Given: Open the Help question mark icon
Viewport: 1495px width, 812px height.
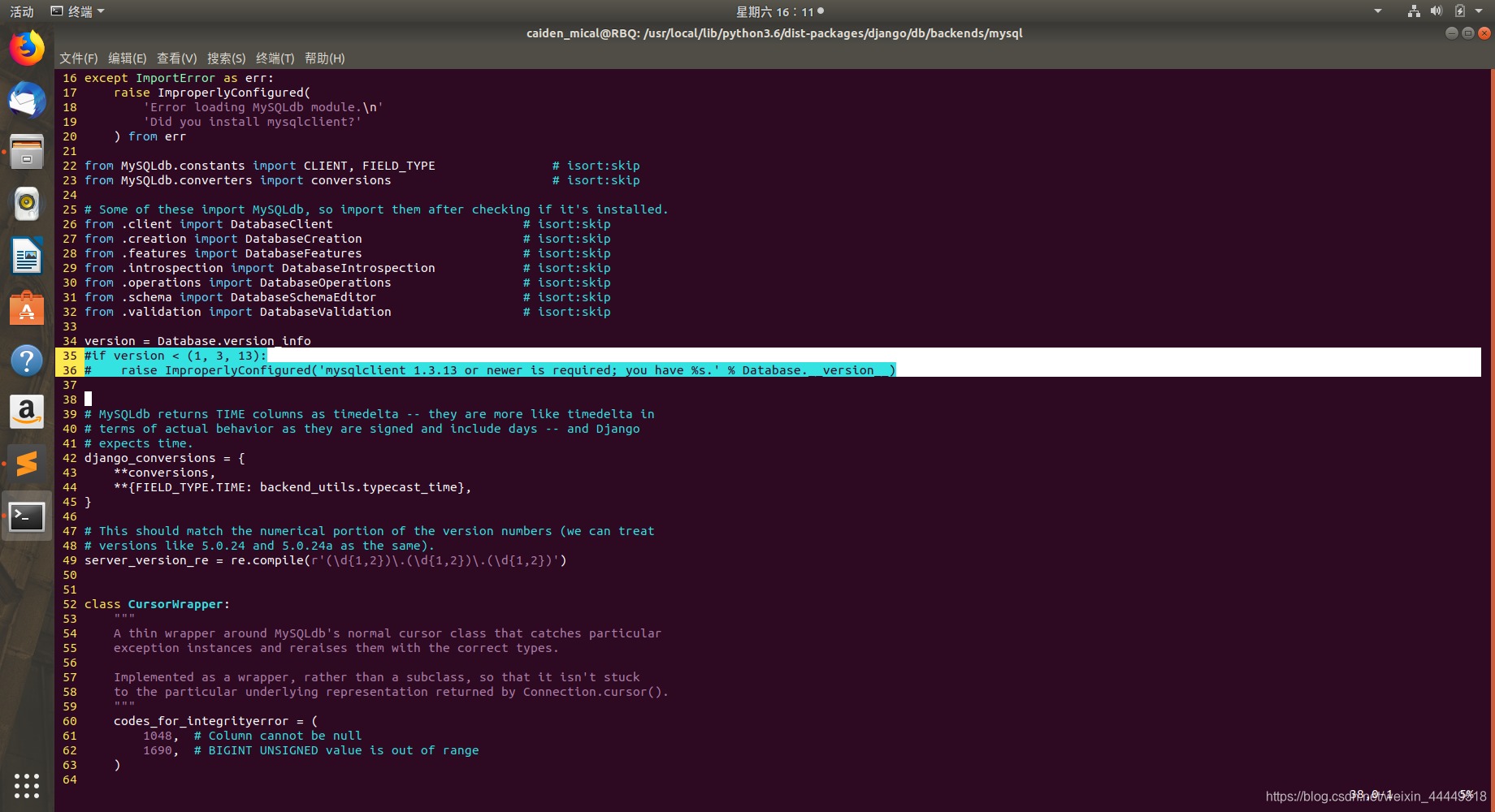Looking at the screenshot, I should (x=27, y=360).
